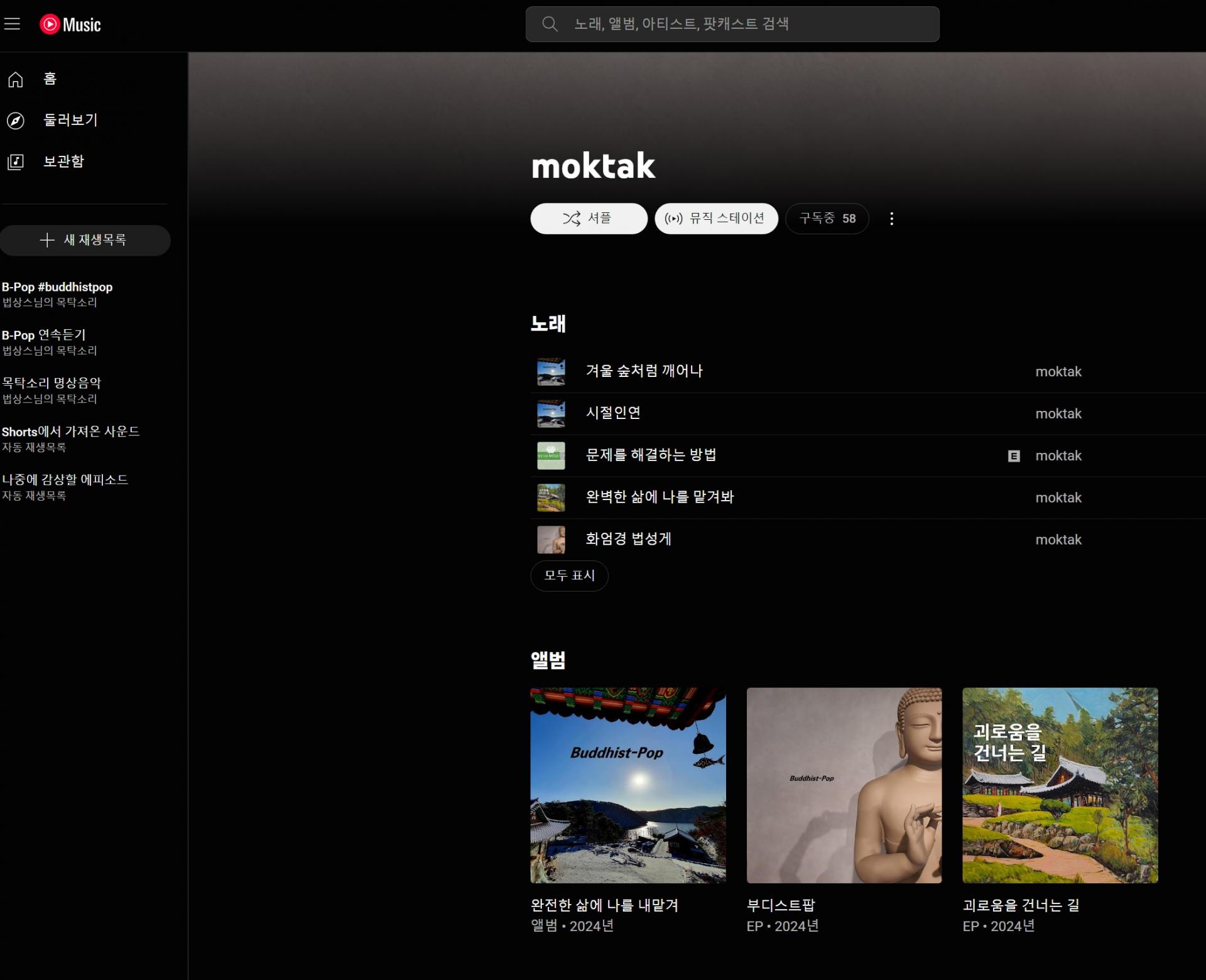The width and height of the screenshot is (1206, 980).
Task: Start the Music Station (뮤직 스테이션) radio
Action: coord(716,219)
